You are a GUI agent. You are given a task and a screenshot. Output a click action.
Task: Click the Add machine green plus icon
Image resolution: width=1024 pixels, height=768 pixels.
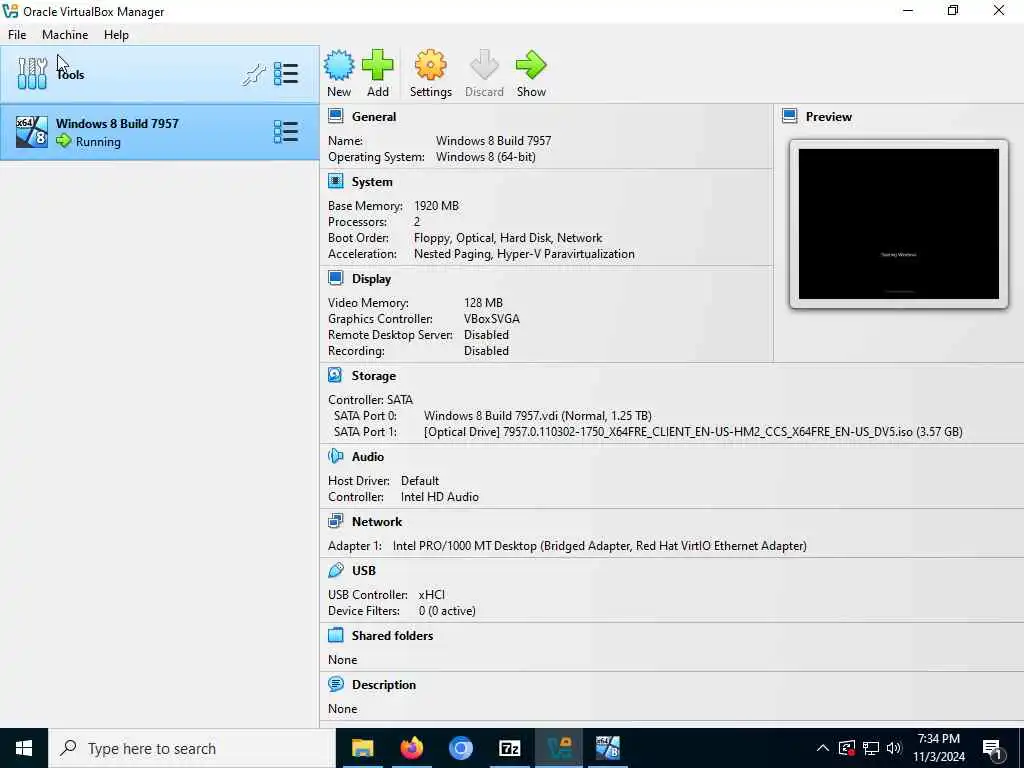click(377, 65)
